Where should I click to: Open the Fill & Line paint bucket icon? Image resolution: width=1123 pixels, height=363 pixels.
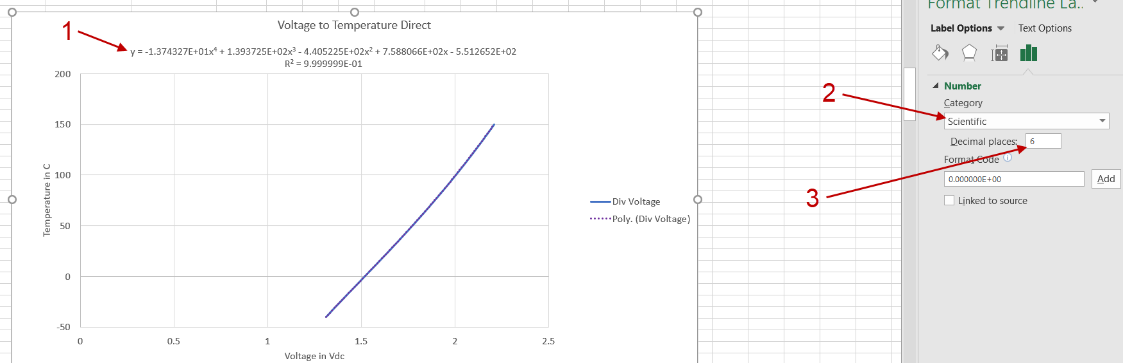point(940,54)
